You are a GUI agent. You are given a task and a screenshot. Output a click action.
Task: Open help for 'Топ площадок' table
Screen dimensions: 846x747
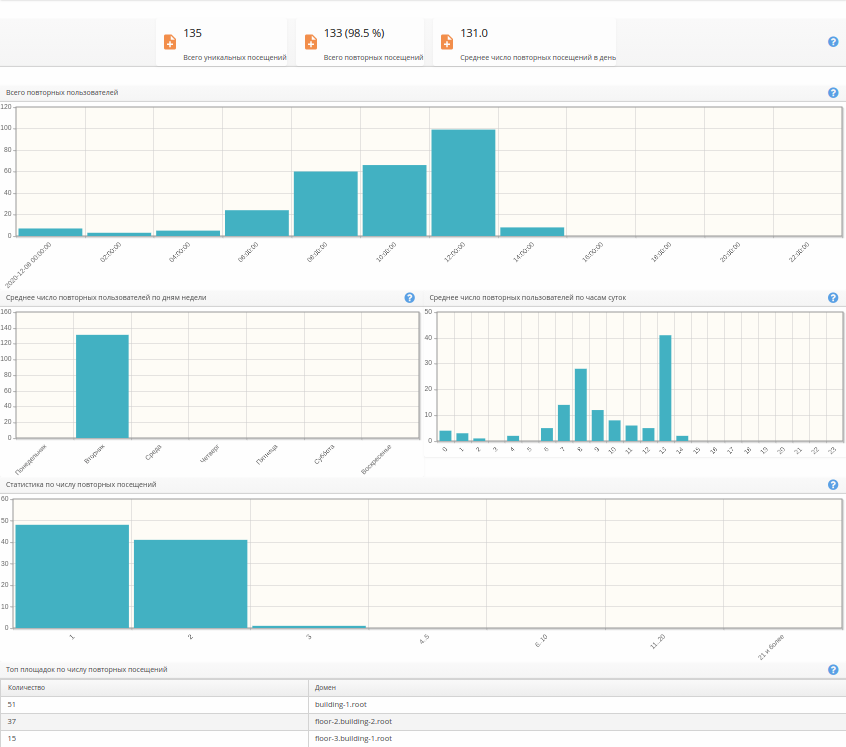coord(833,670)
